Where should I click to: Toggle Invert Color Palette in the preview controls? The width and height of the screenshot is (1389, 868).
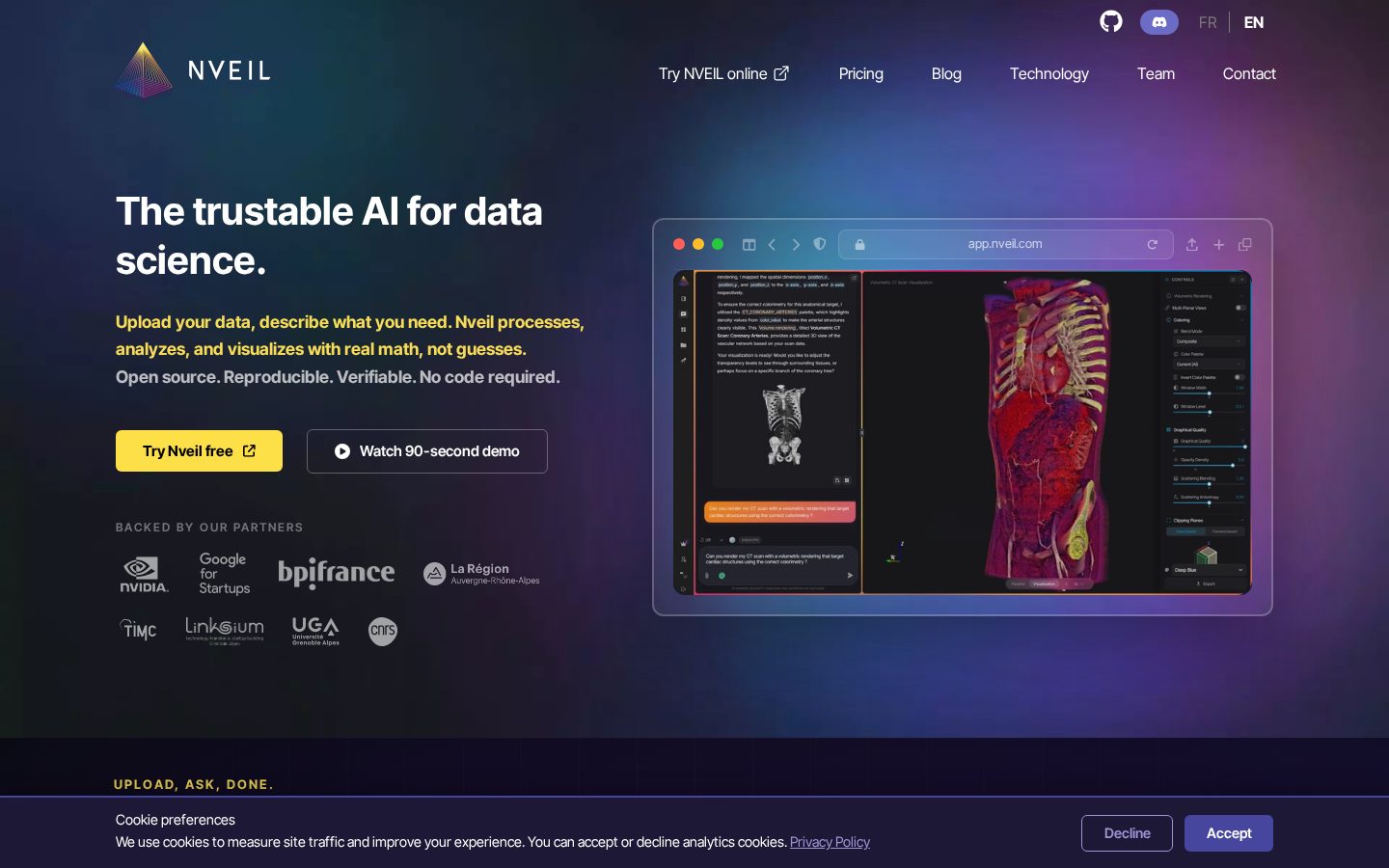pos(1239,377)
